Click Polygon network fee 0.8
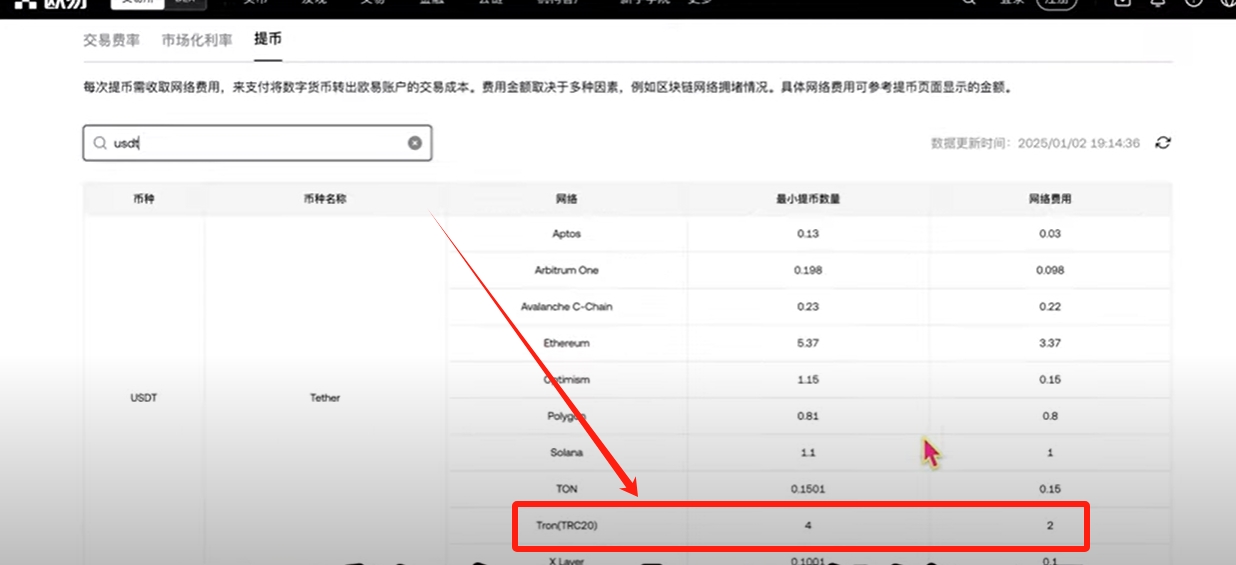The height and width of the screenshot is (565, 1236). tap(1050, 416)
